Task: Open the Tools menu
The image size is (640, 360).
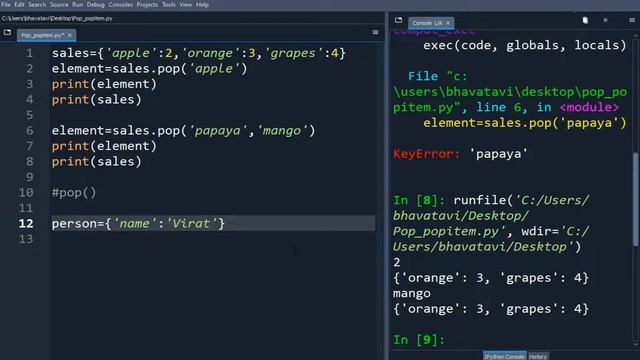Action: click(x=169, y=4)
